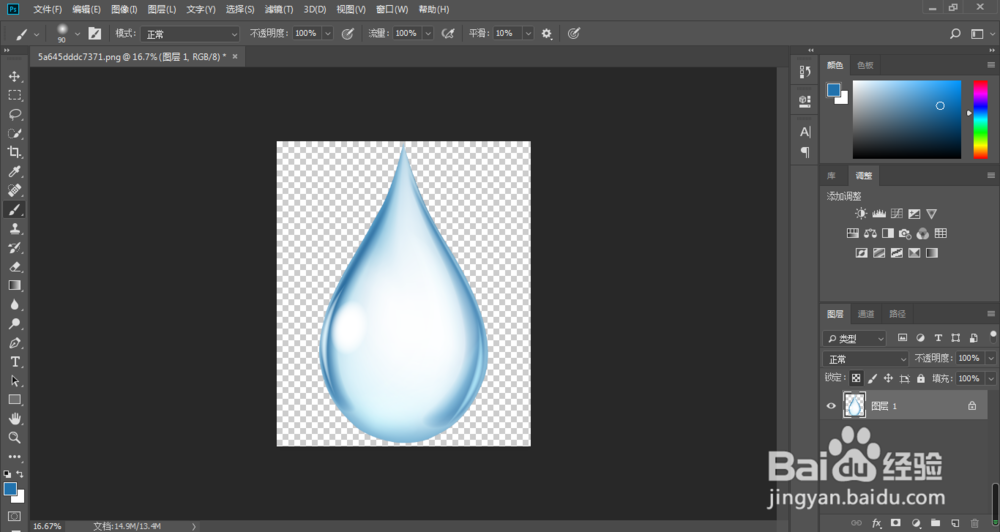Select the Rectangular Marquee tool
Viewport: 1000px width, 532px height.
15,96
